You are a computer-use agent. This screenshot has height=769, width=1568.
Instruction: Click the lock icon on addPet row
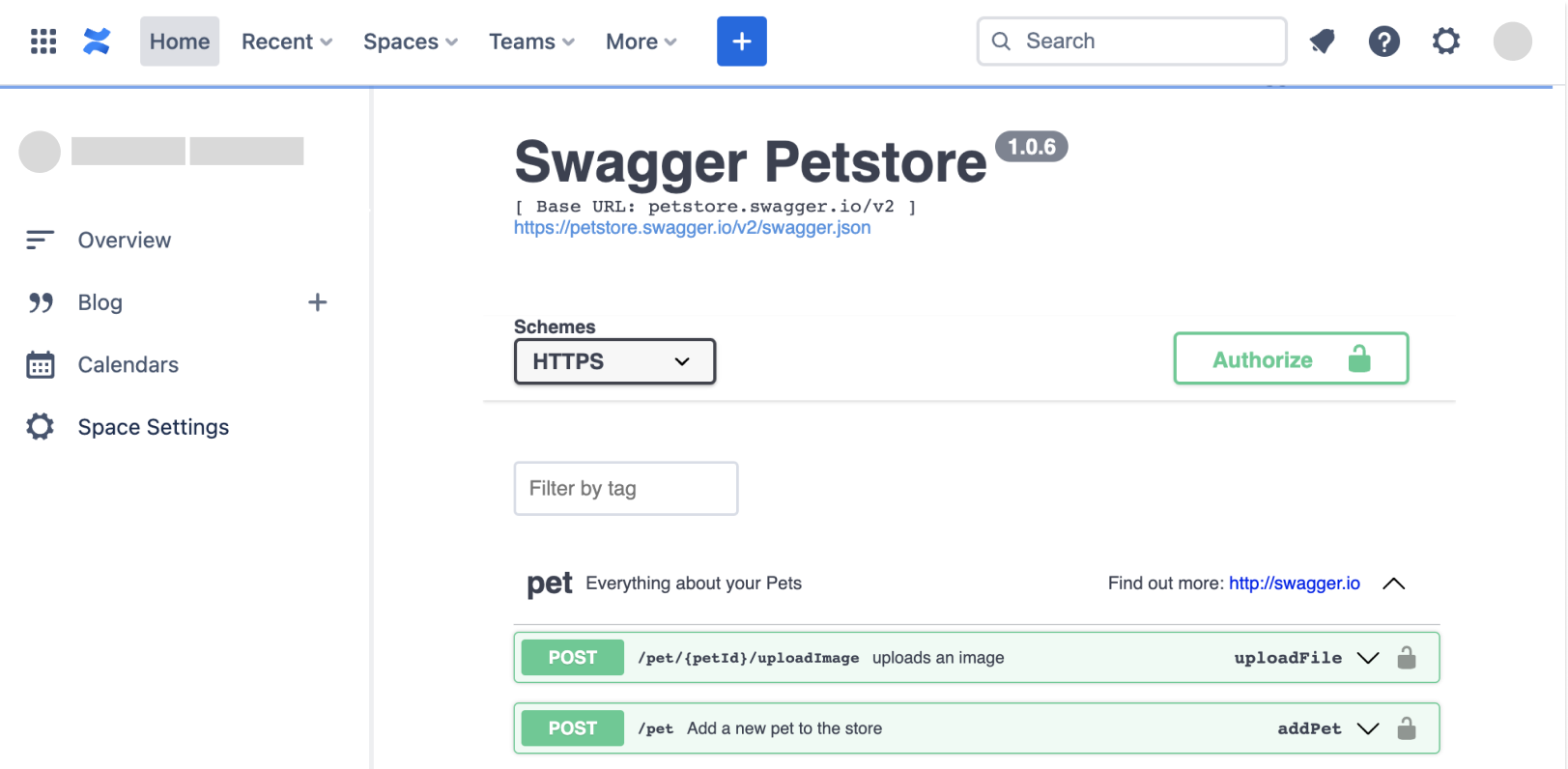click(1407, 728)
